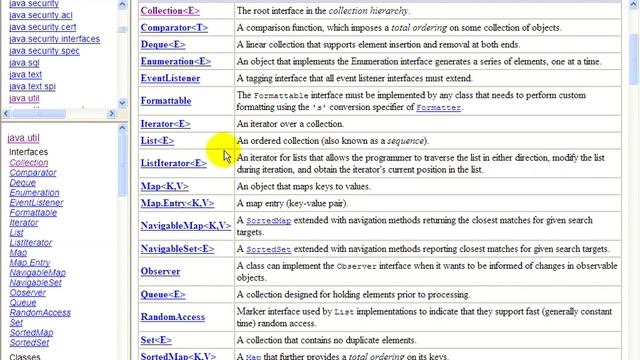The width and height of the screenshot is (640, 360).
Task: Open the java.text.spi package link
Action: point(32,86)
